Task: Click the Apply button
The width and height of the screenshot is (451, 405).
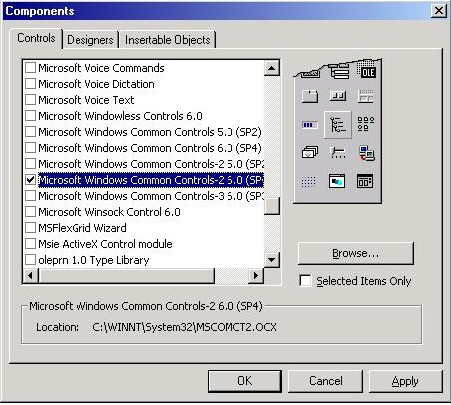Action: coord(405,381)
